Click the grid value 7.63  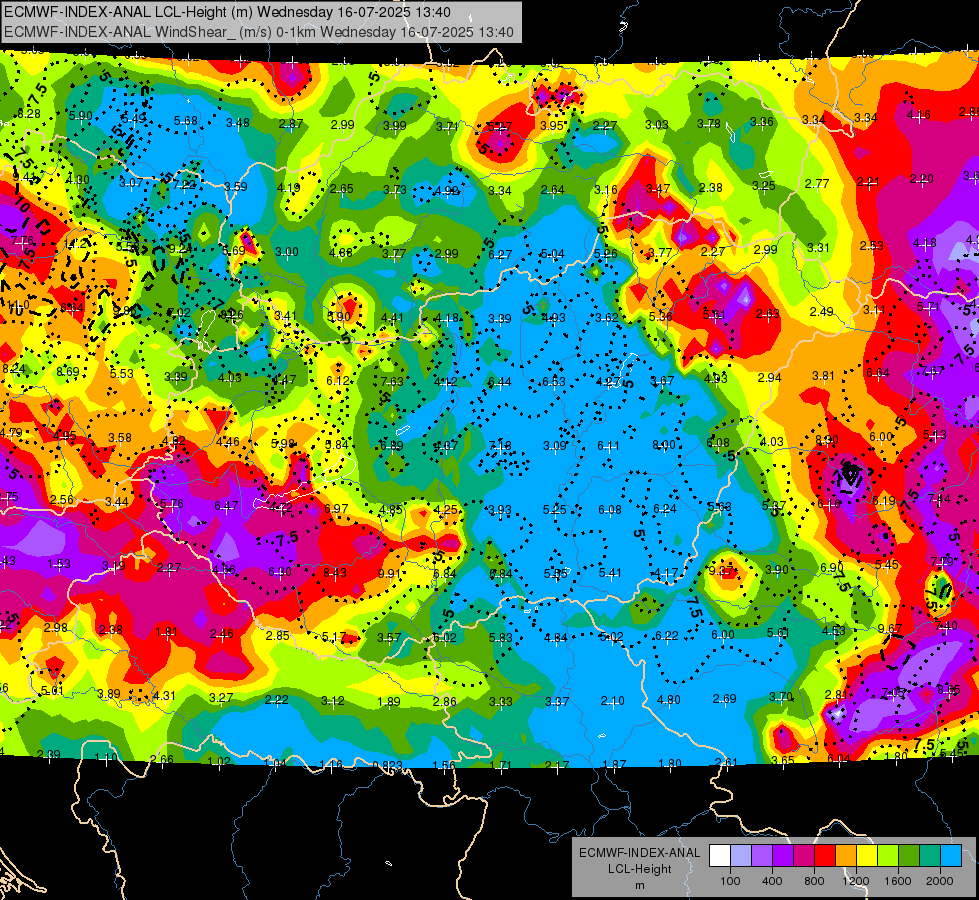click(x=392, y=381)
